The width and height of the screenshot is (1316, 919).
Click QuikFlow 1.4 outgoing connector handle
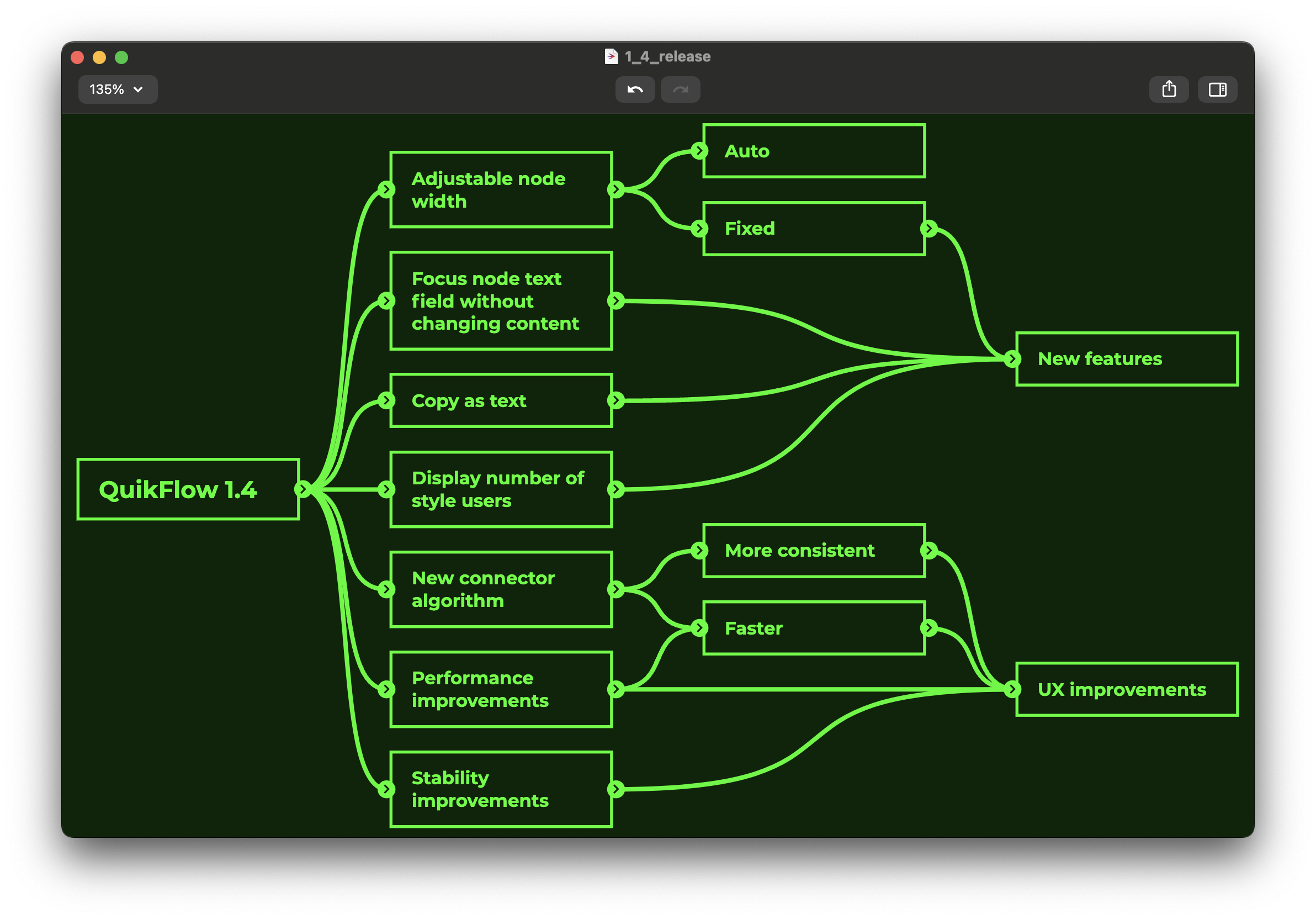(x=303, y=489)
